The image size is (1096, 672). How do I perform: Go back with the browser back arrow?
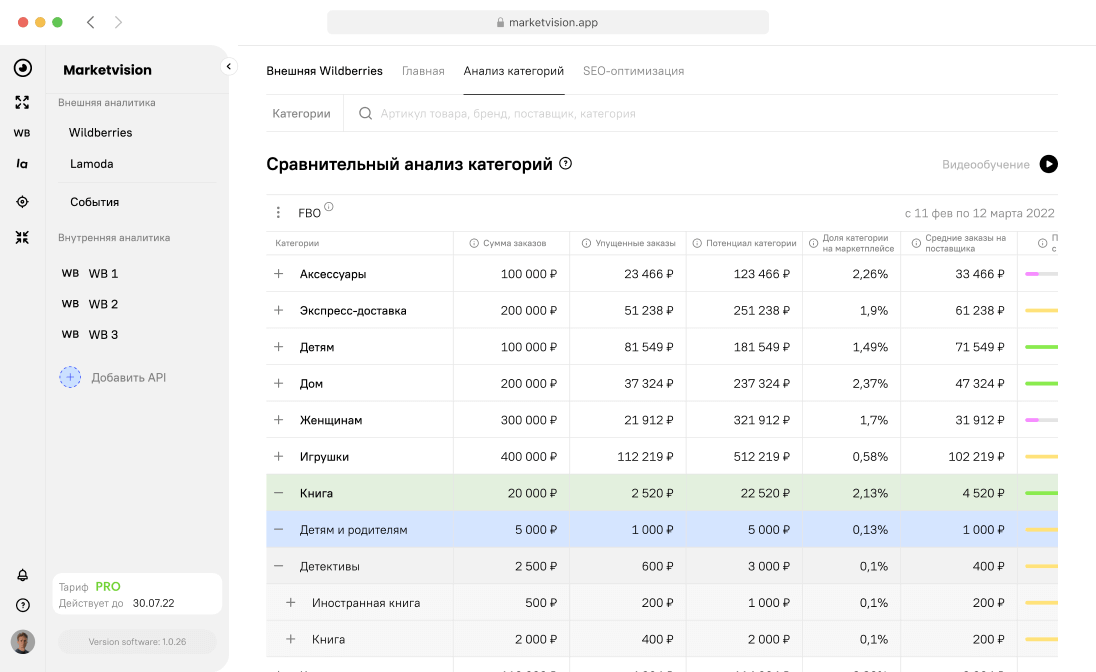pos(90,22)
